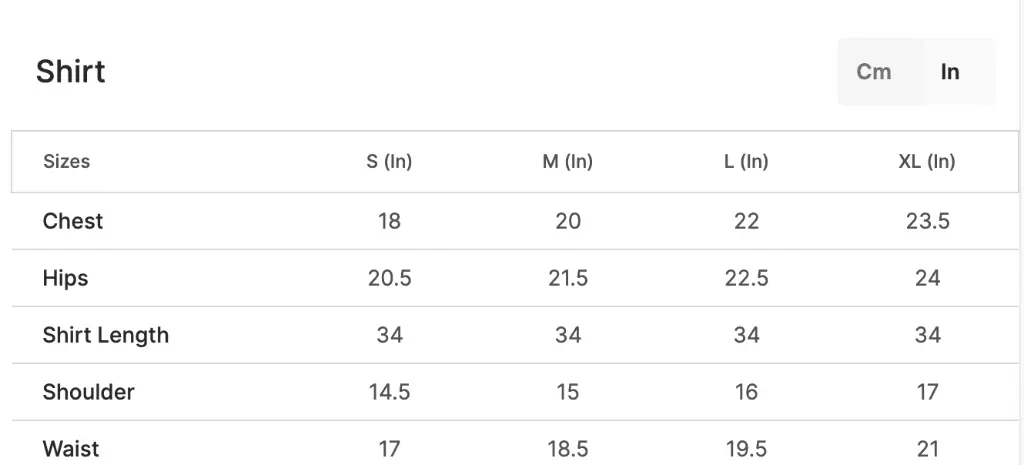The height and width of the screenshot is (465, 1024).
Task: Select the S (In) column header
Action: [389, 161]
